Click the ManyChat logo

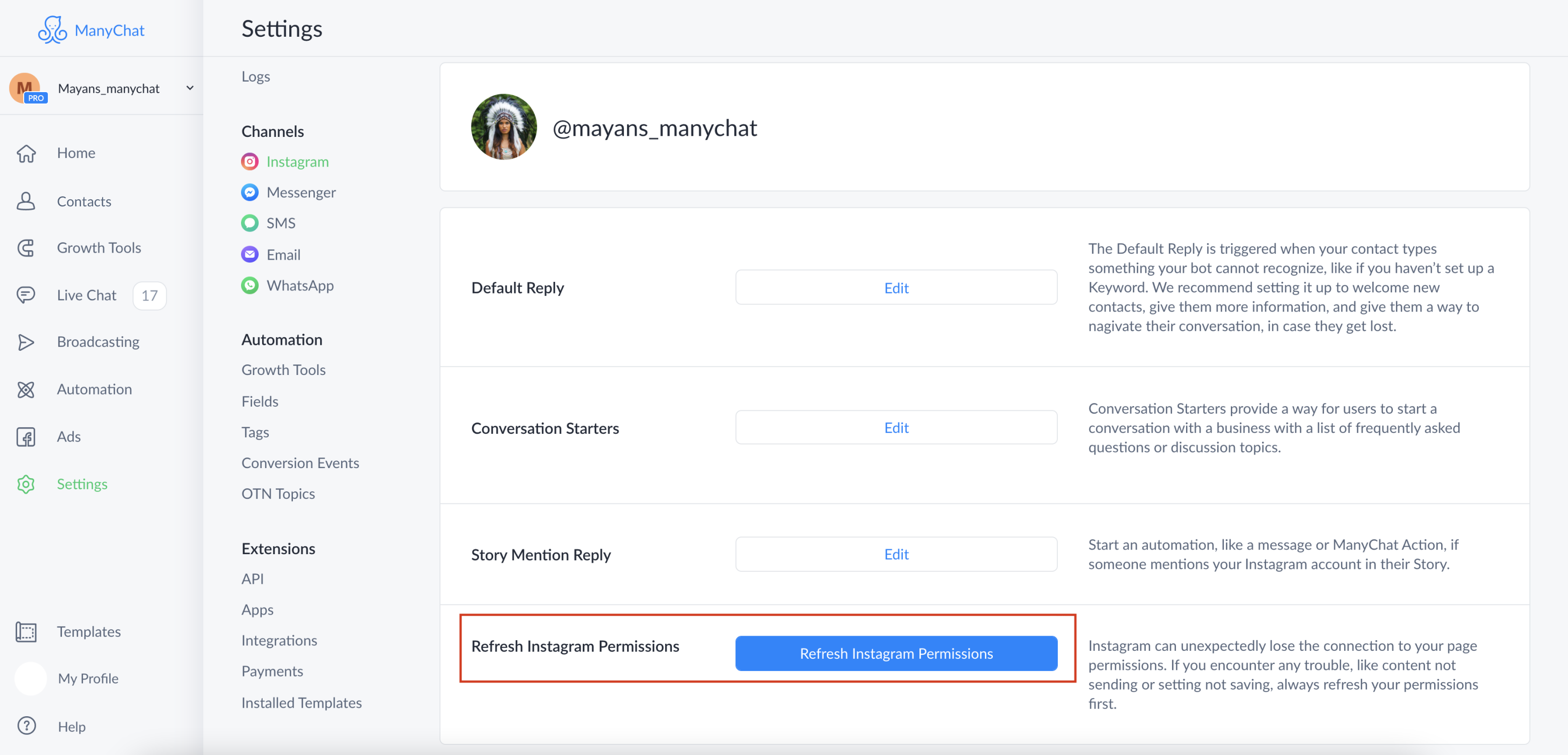91,29
